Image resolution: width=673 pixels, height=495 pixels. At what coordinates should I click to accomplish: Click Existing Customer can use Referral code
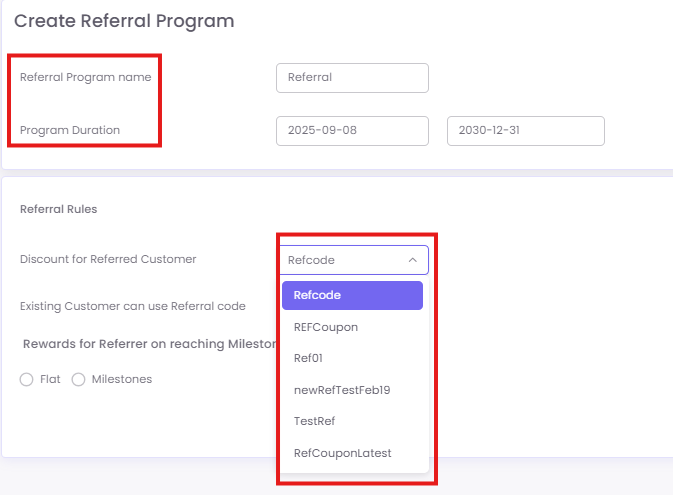click(x=133, y=306)
